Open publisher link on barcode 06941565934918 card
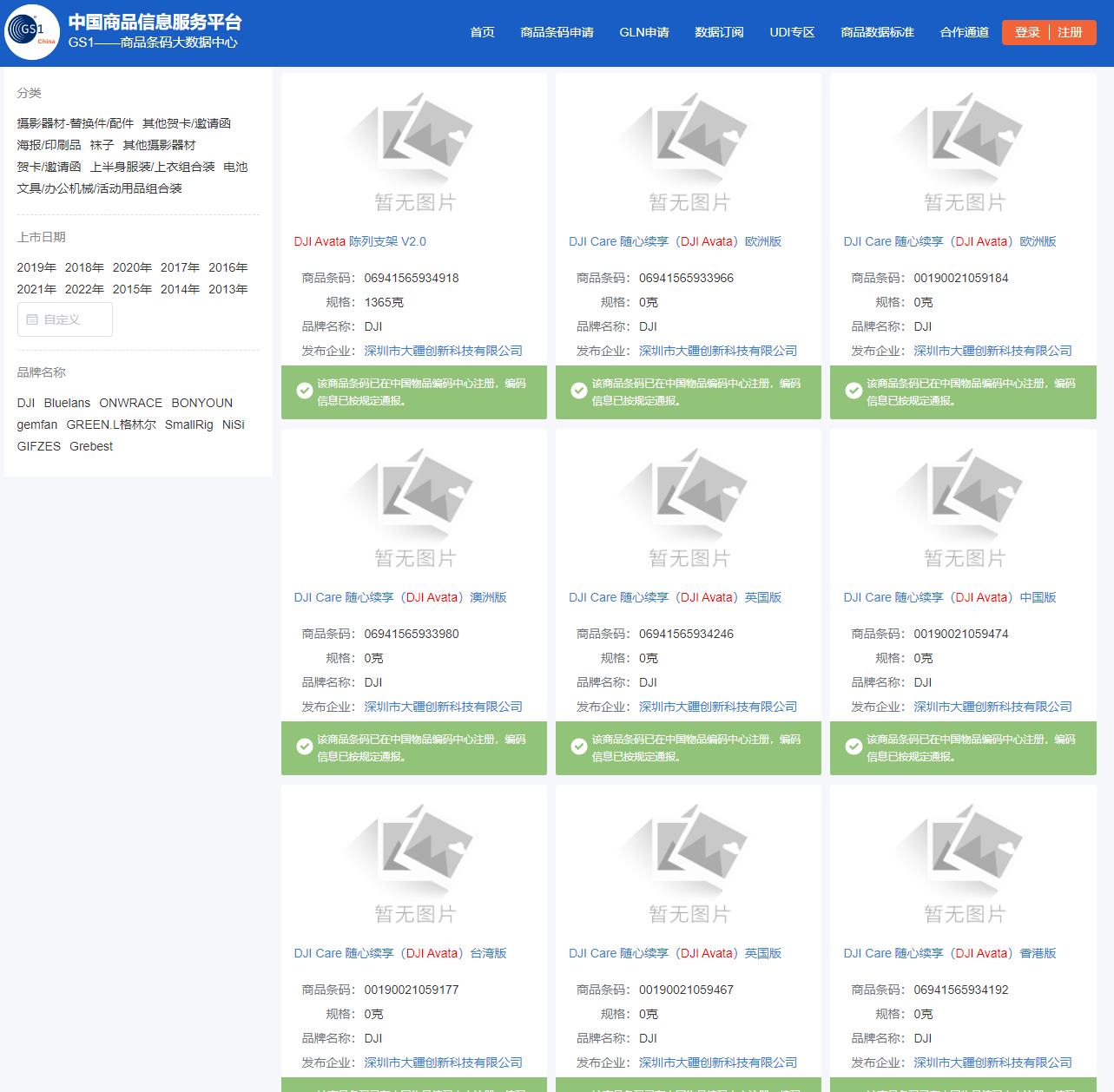This screenshot has width=1114, height=1092. (x=444, y=351)
